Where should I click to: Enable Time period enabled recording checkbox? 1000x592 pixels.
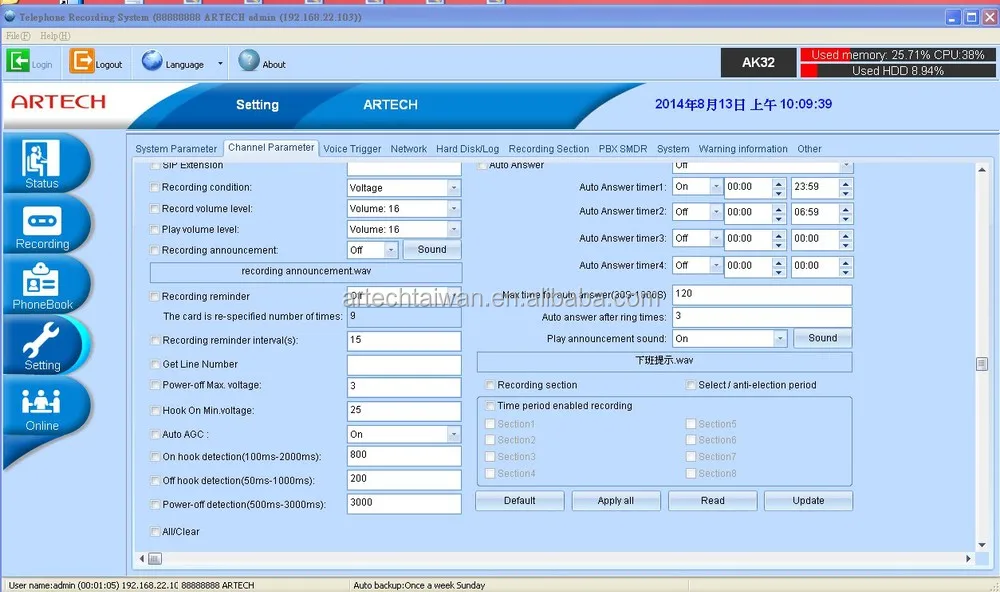click(x=490, y=406)
